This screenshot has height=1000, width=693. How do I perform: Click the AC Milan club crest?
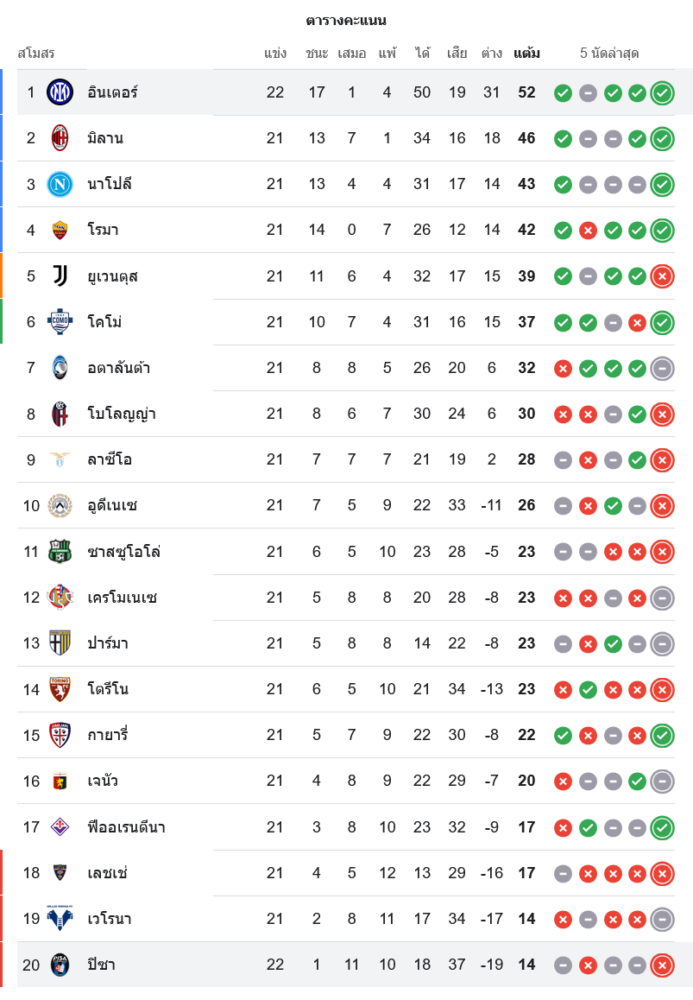click(60, 138)
